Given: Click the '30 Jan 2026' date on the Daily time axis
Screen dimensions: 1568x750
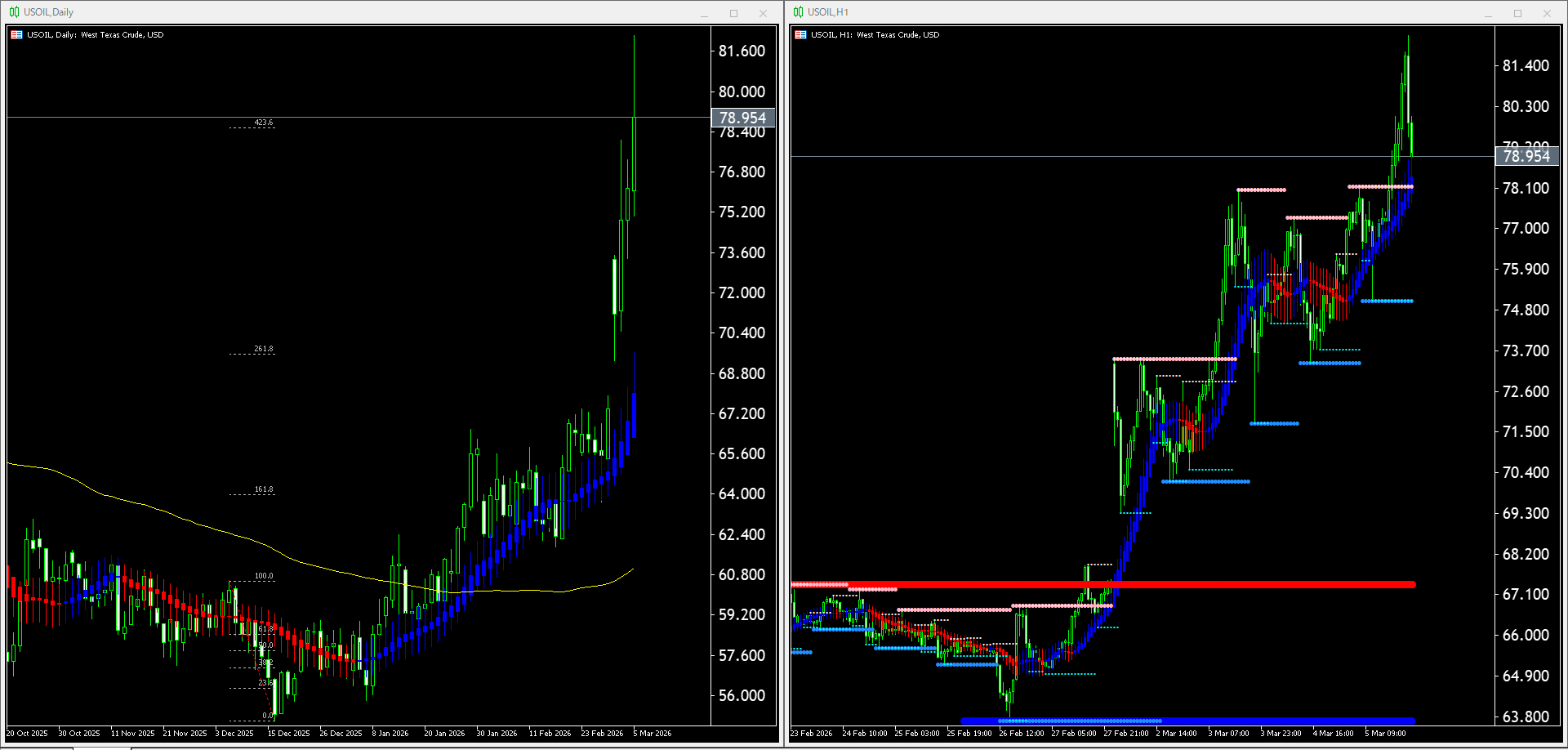Looking at the screenshot, I should [497, 734].
